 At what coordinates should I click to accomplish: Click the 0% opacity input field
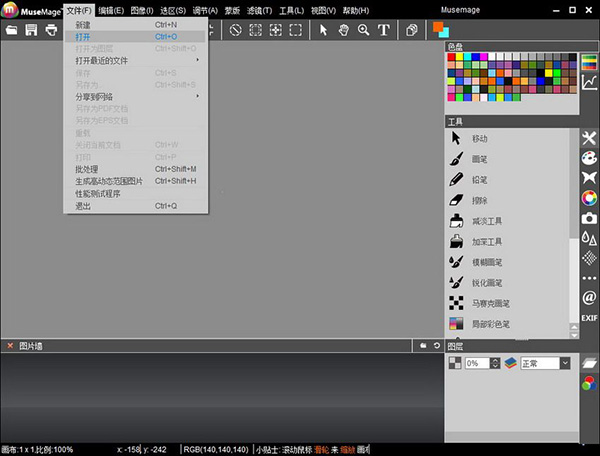[x=477, y=363]
